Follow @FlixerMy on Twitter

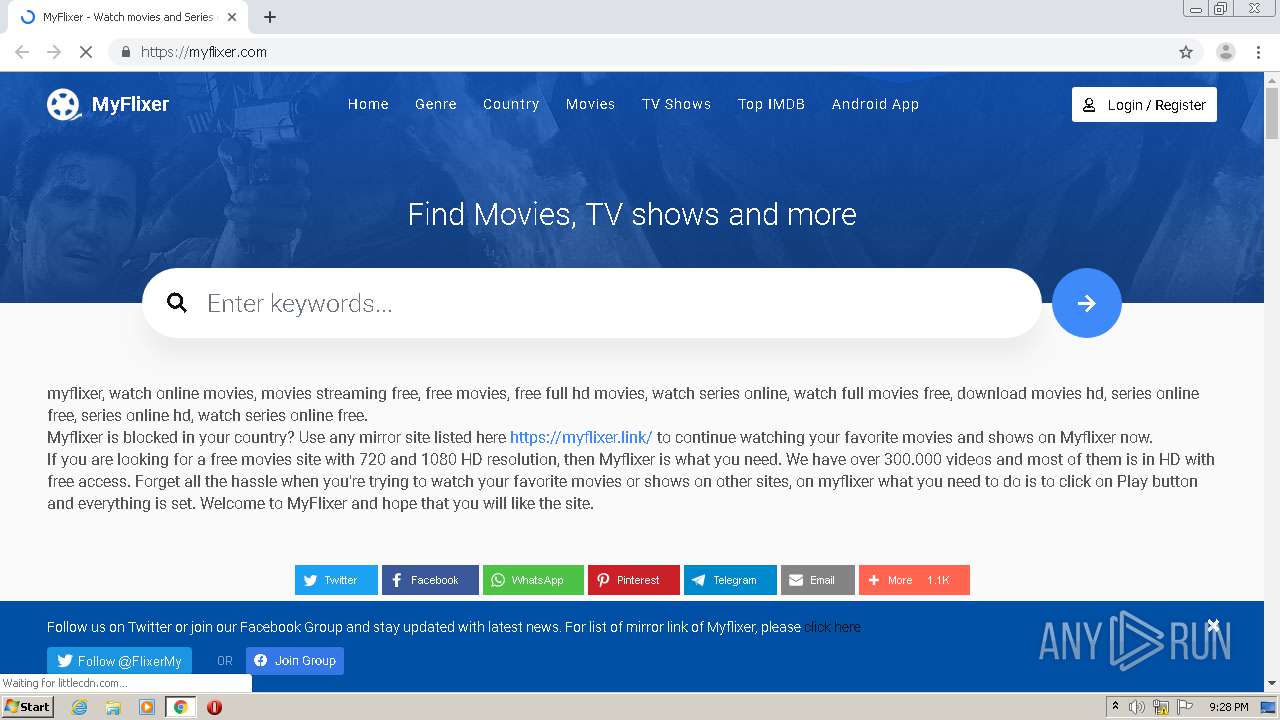click(x=119, y=661)
